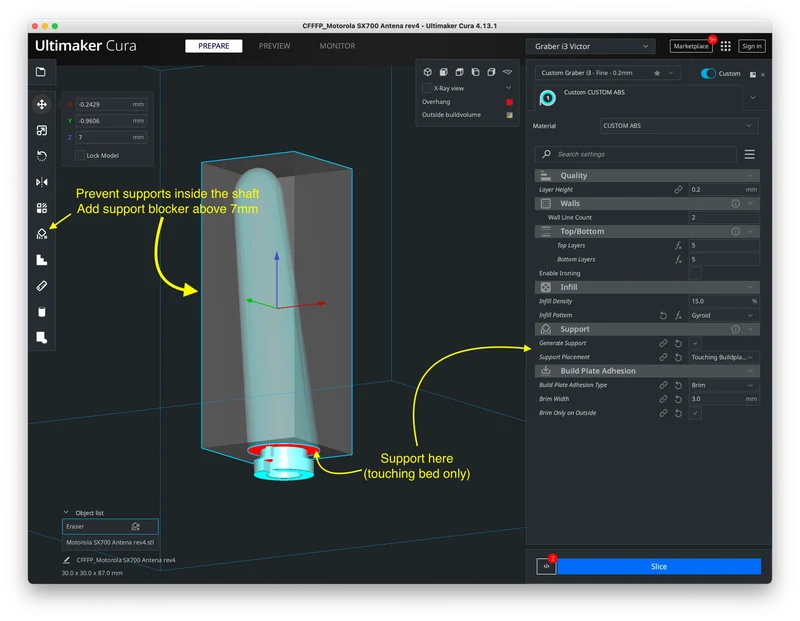This screenshot has width=800, height=621.
Task: Click Sign in button
Action: [x=752, y=46]
